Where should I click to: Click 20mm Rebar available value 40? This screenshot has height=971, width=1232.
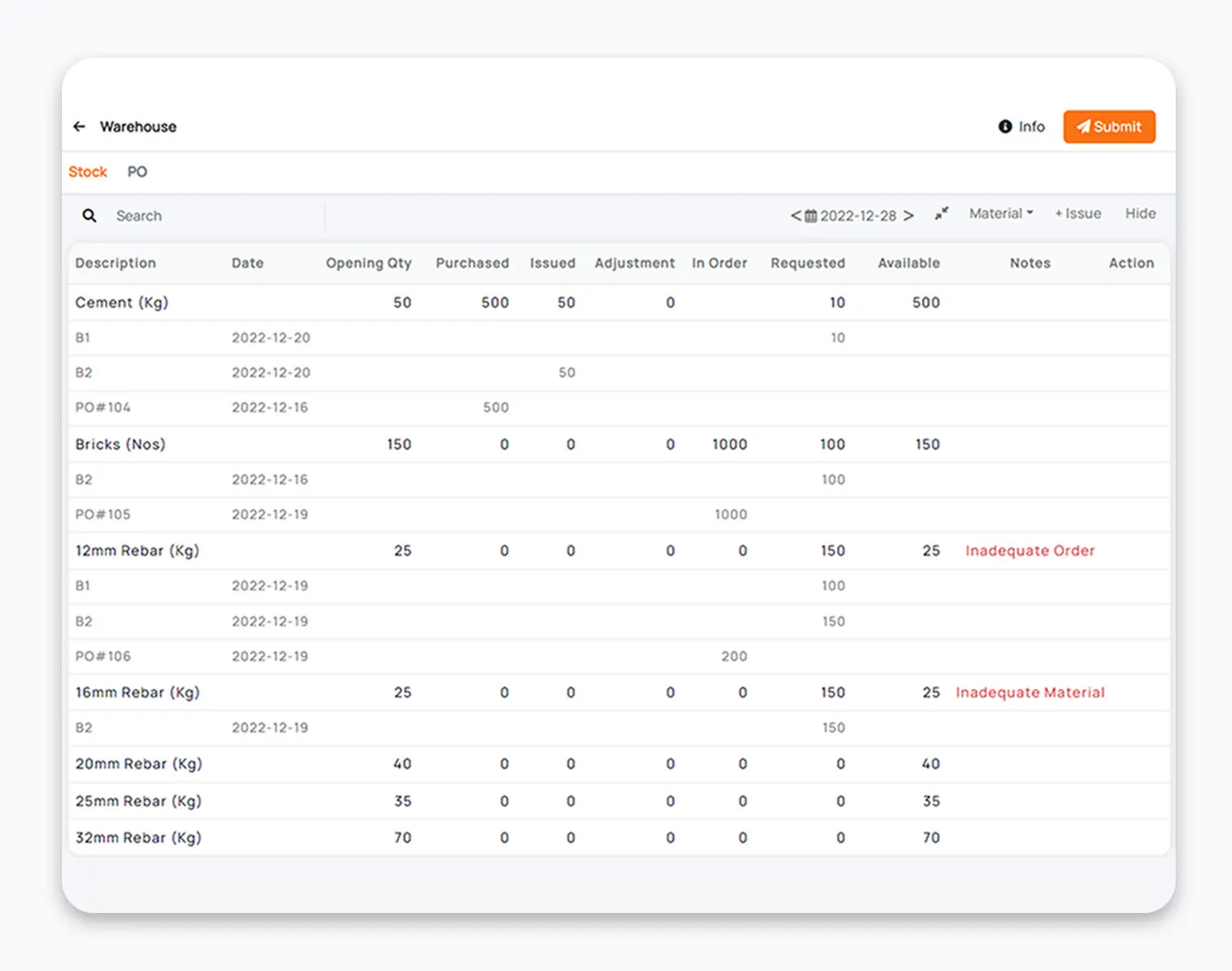tap(930, 764)
